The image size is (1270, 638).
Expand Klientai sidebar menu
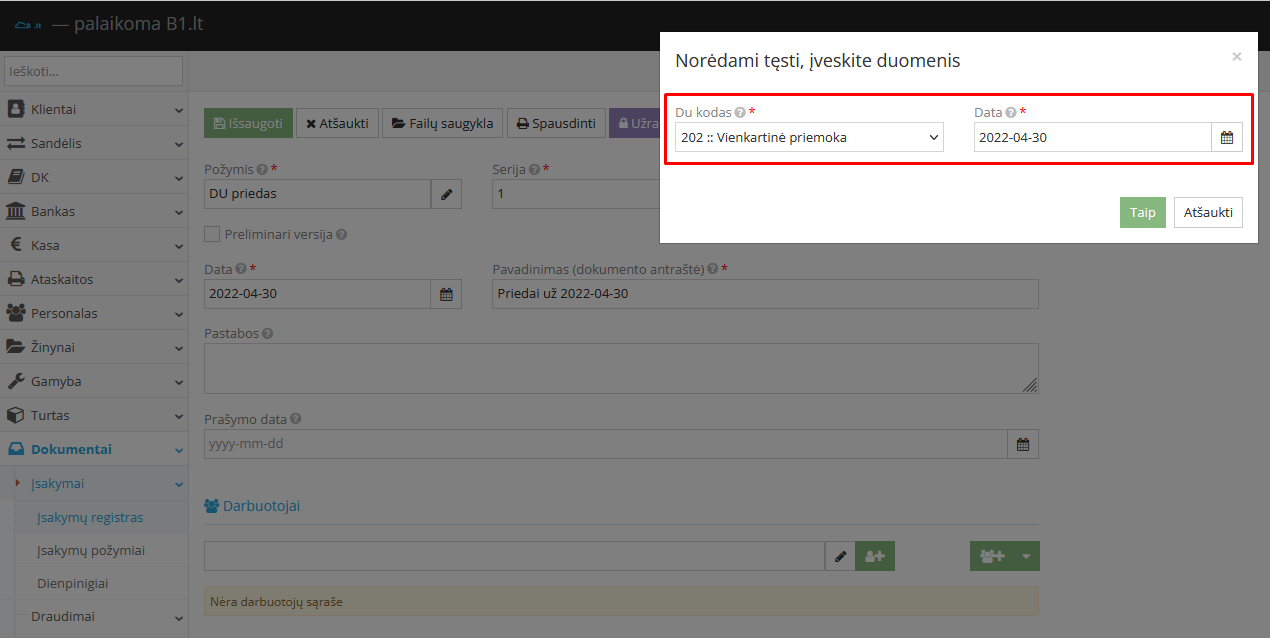94,109
